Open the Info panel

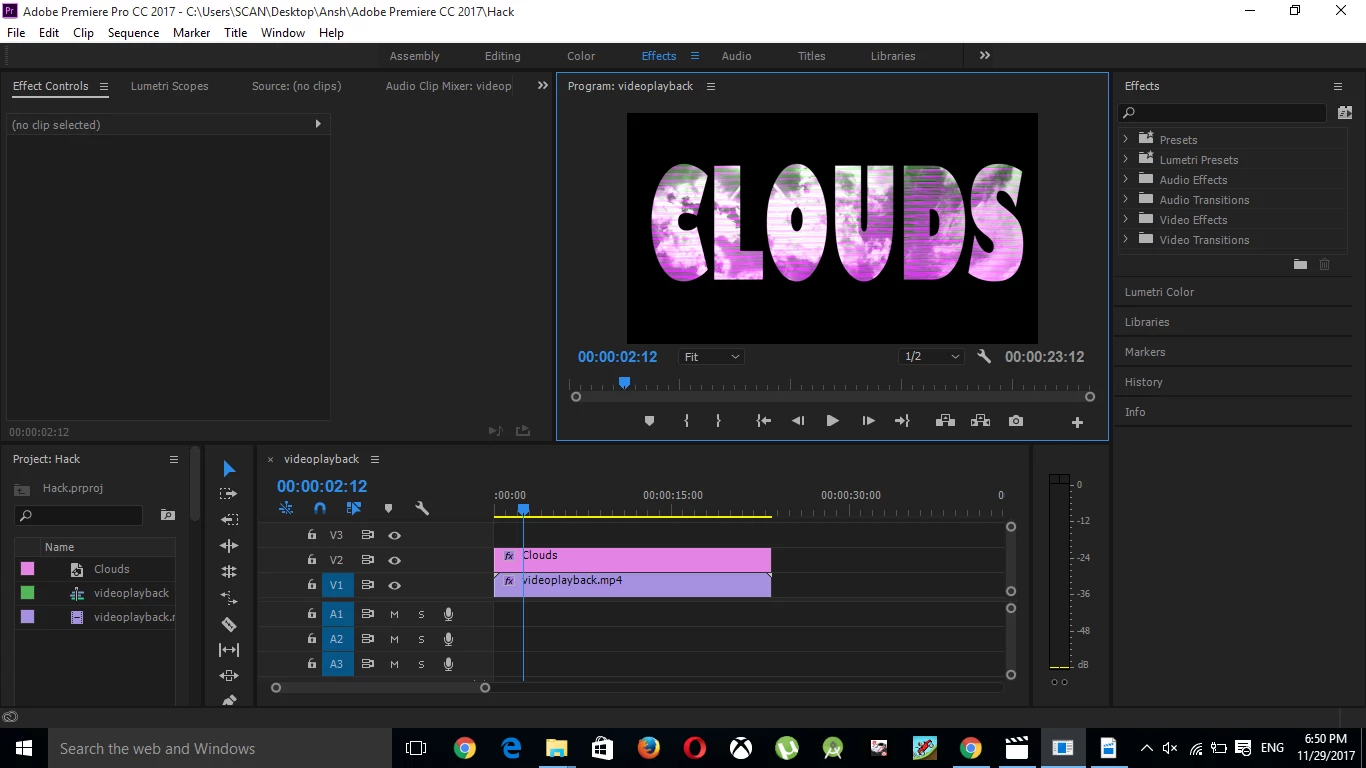point(1135,412)
